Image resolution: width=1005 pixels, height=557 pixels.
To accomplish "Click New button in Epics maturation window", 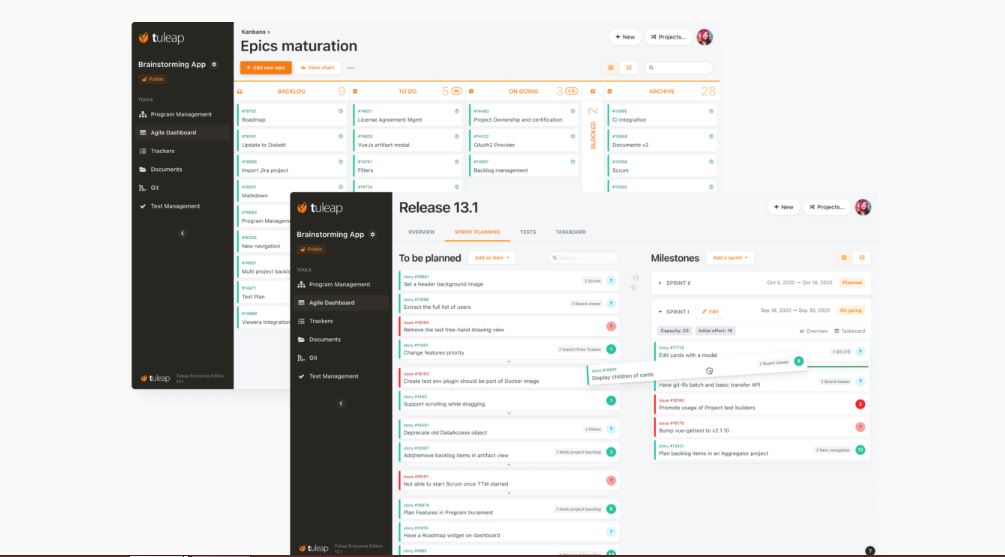I will [x=625, y=37].
